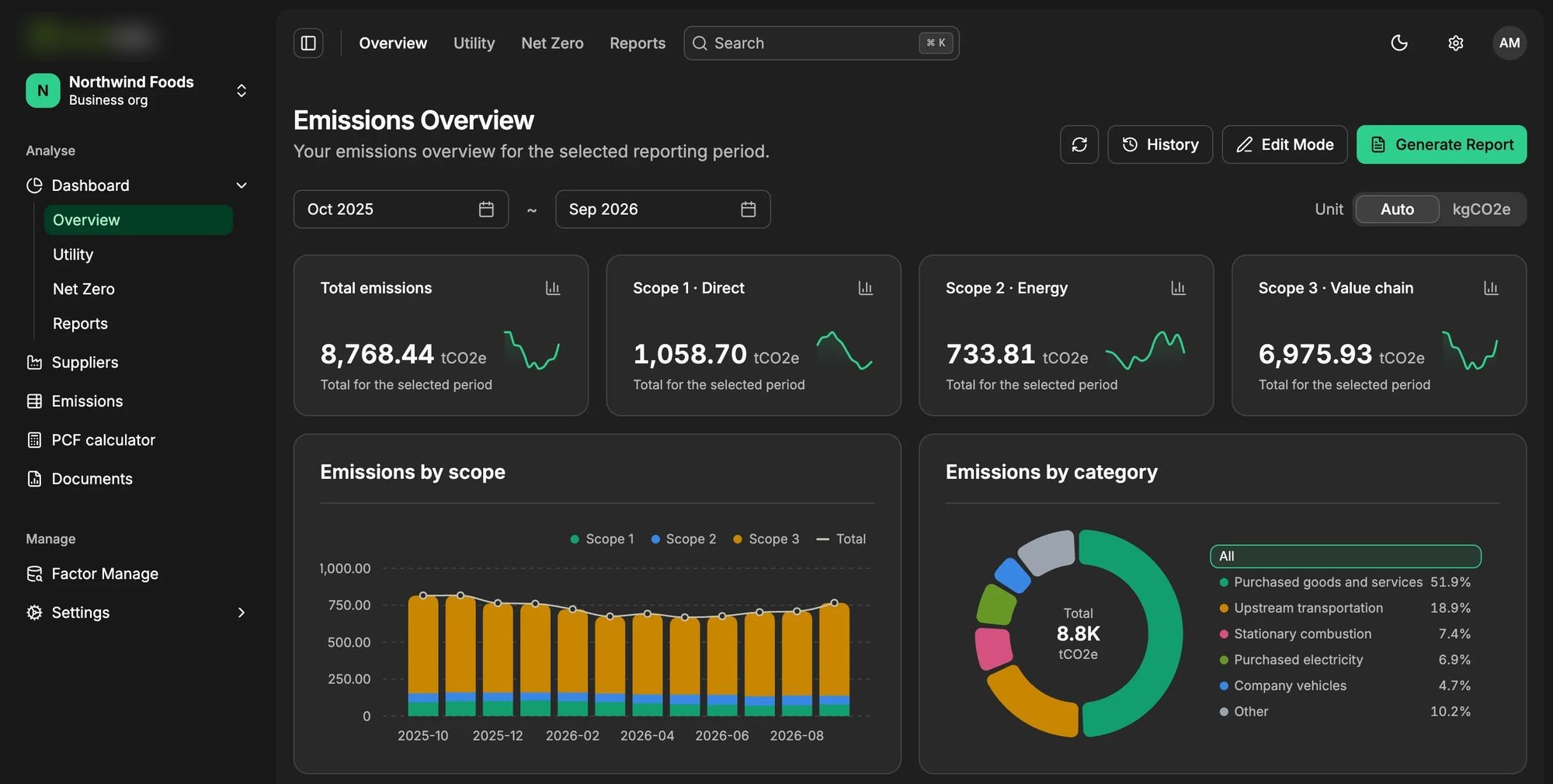Switch to the Utility tab in the top navigation
The image size is (1553, 784).
coord(474,43)
